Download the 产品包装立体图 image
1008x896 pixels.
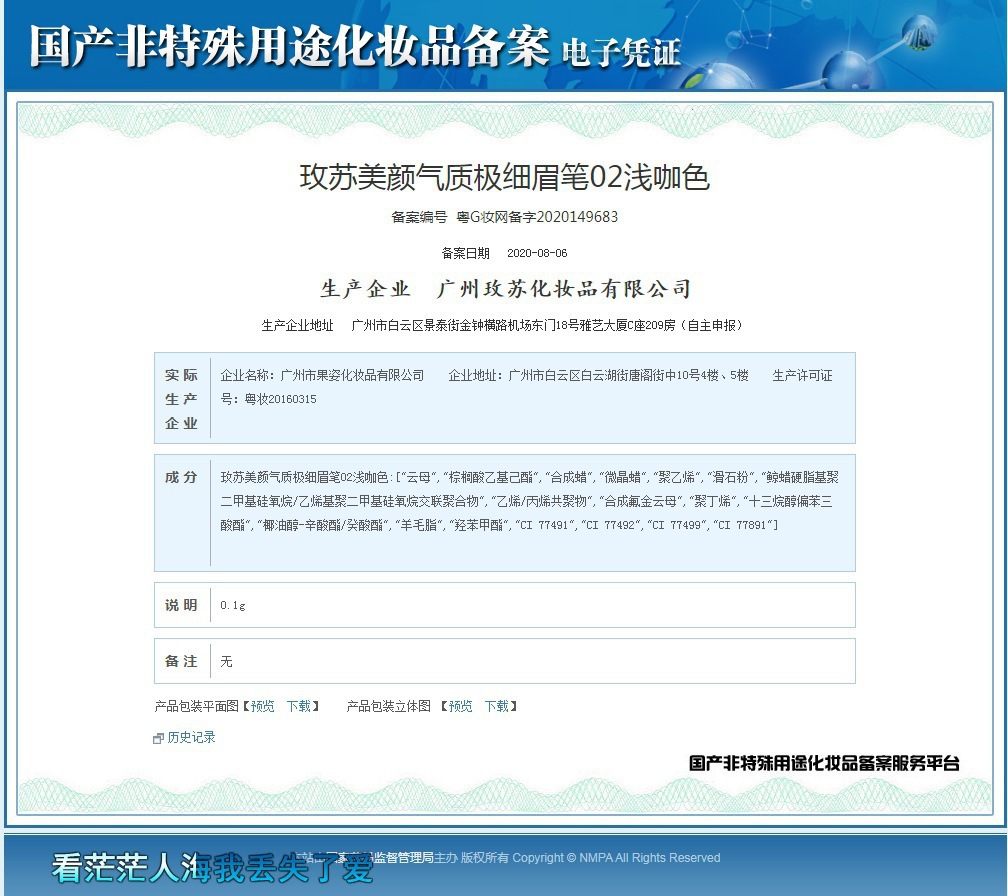pos(497,706)
